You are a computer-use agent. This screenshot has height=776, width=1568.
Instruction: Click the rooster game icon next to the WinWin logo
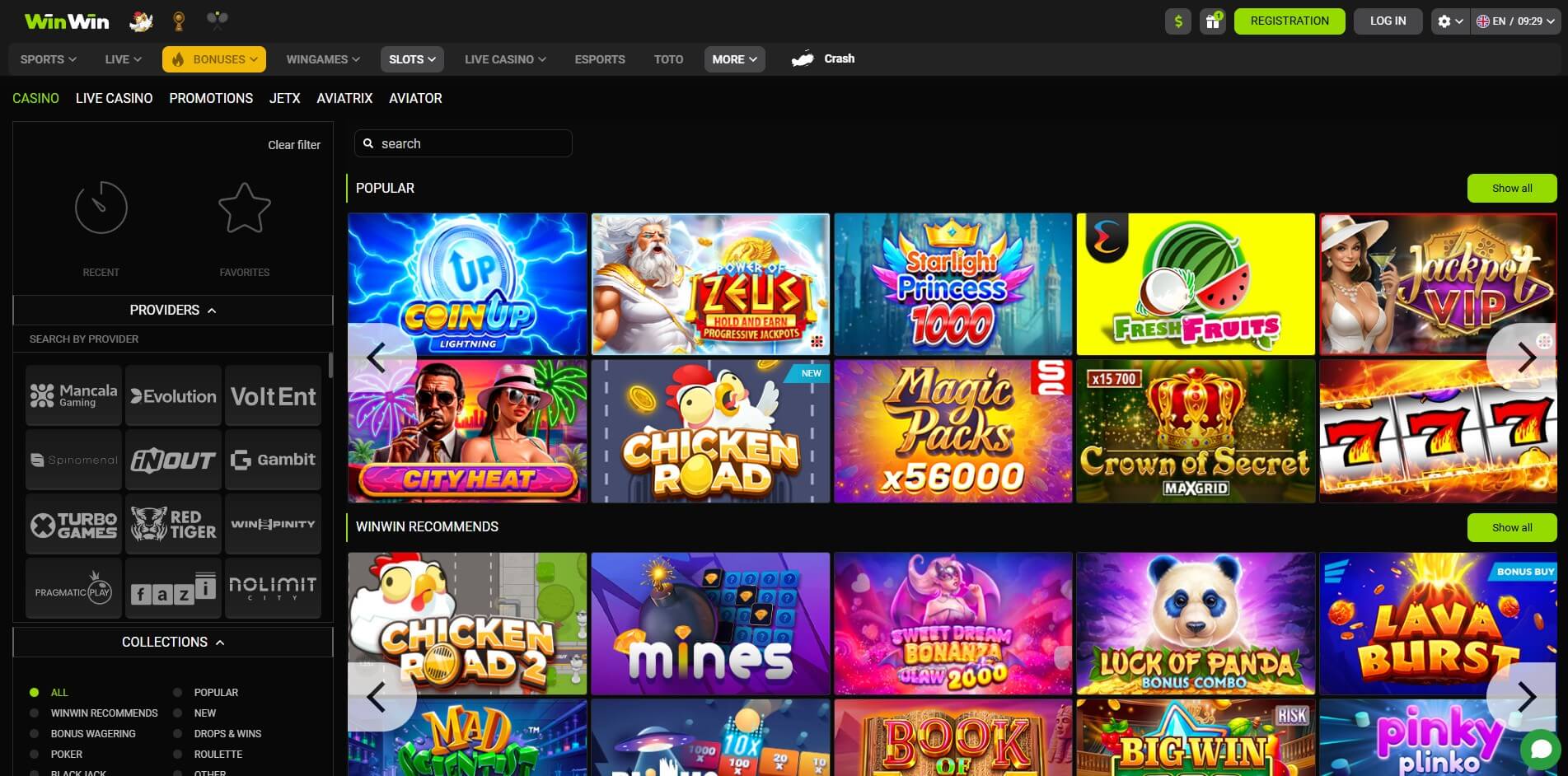(140, 21)
